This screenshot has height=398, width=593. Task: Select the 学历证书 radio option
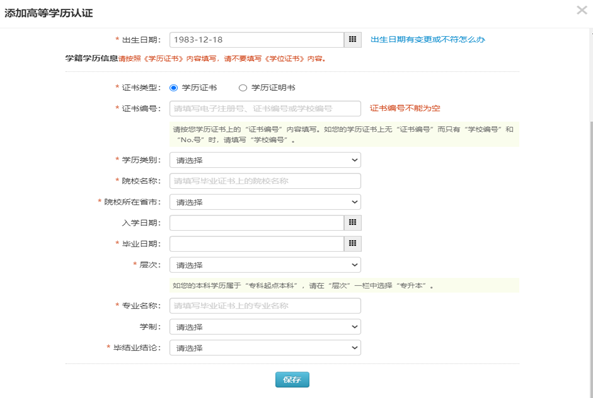(174, 88)
